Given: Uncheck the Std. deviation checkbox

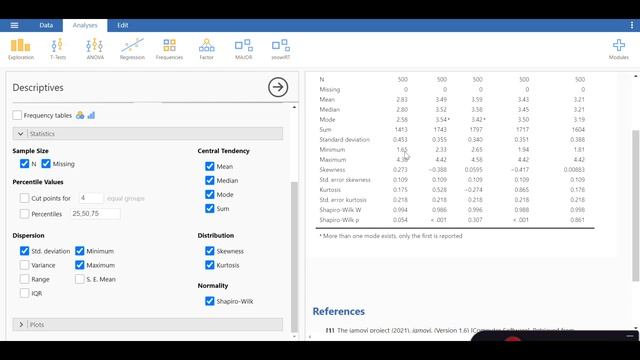Looking at the screenshot, I should pyautogui.click(x=24, y=251).
